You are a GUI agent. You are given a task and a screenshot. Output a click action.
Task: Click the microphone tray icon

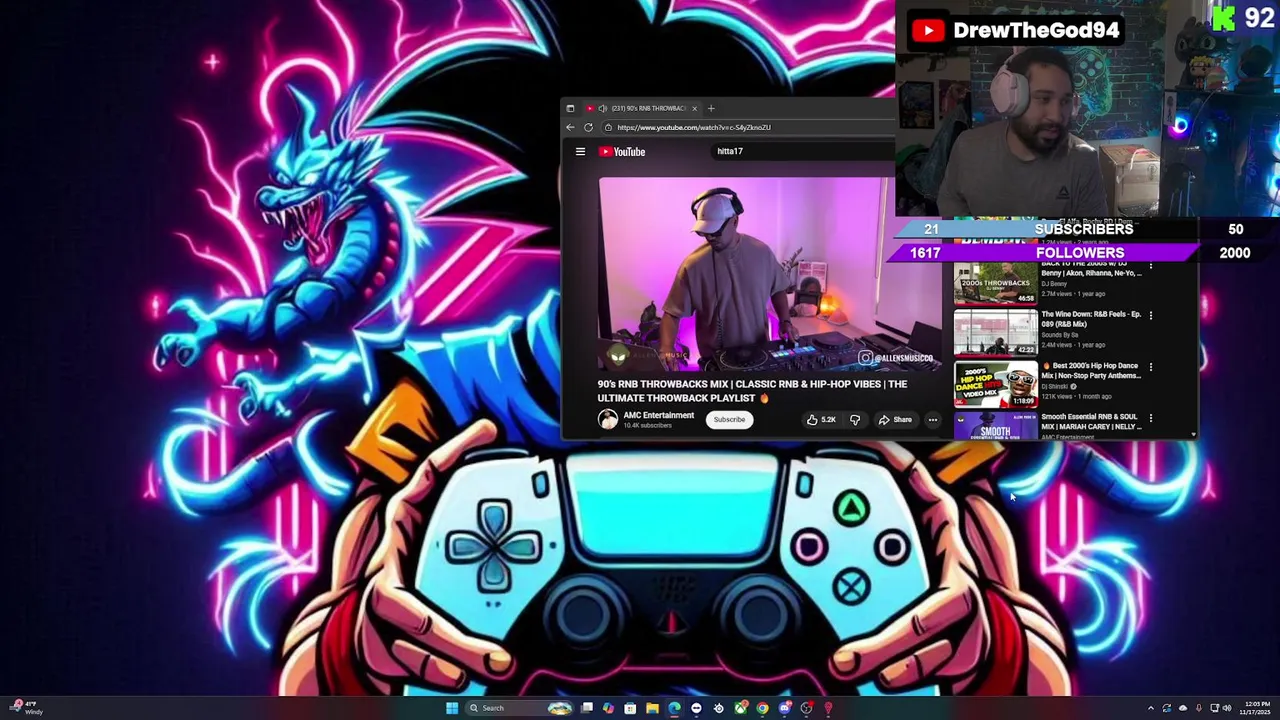pyautogui.click(x=1199, y=708)
